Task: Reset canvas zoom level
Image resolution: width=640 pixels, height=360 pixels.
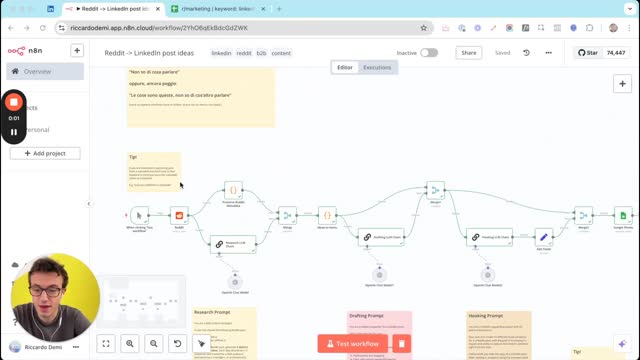Action: (x=178, y=344)
